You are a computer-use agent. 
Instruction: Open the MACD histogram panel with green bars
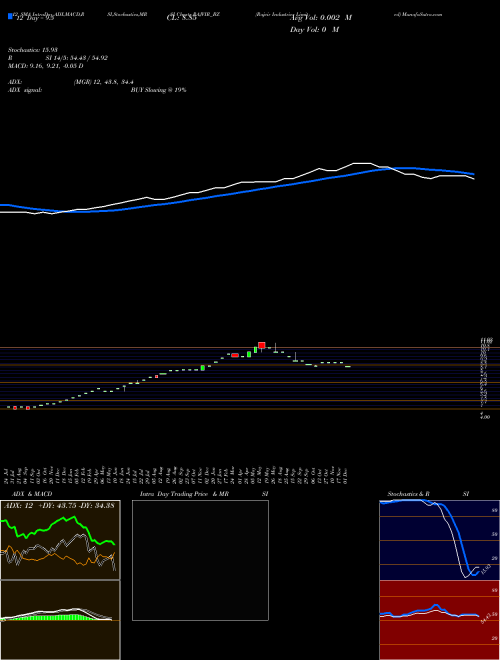(60, 620)
